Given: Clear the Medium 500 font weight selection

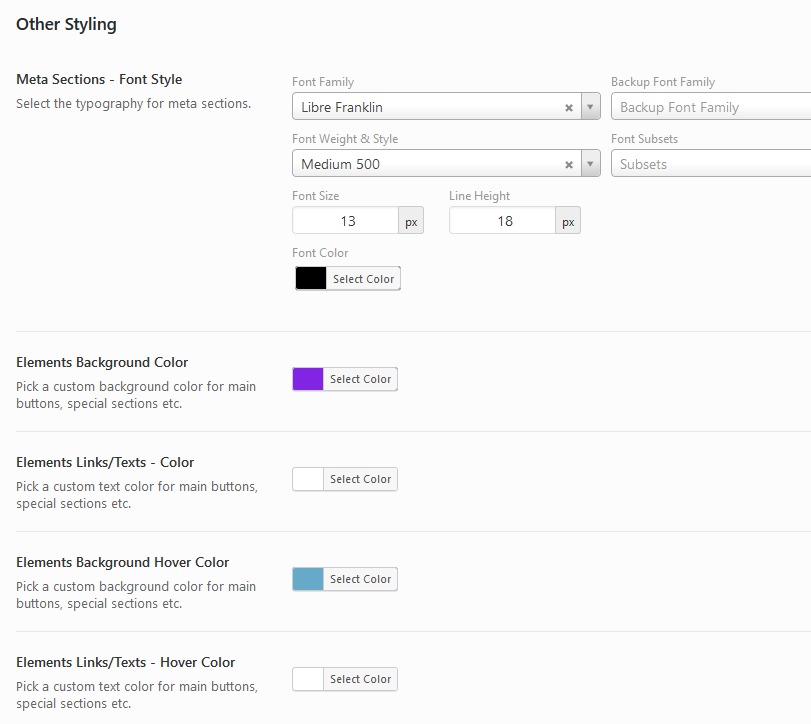Looking at the screenshot, I should tap(569, 164).
